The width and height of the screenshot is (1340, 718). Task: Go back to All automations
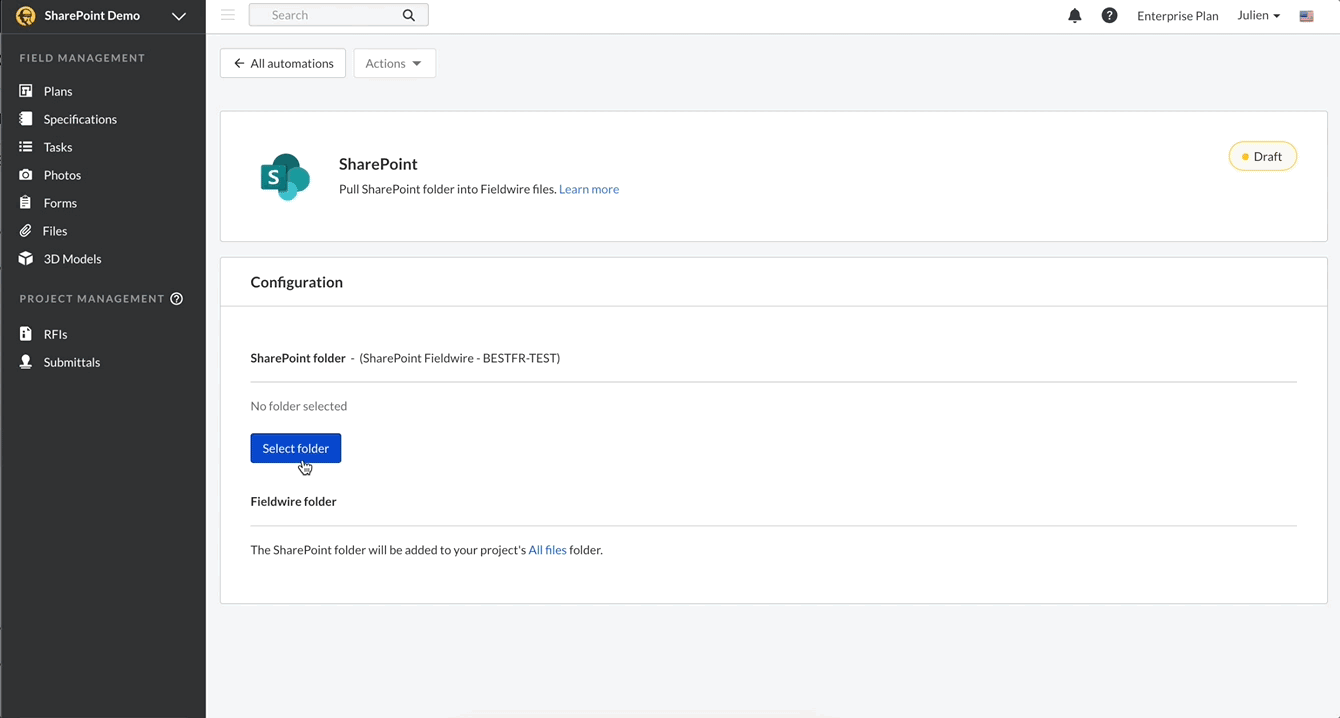coord(283,62)
